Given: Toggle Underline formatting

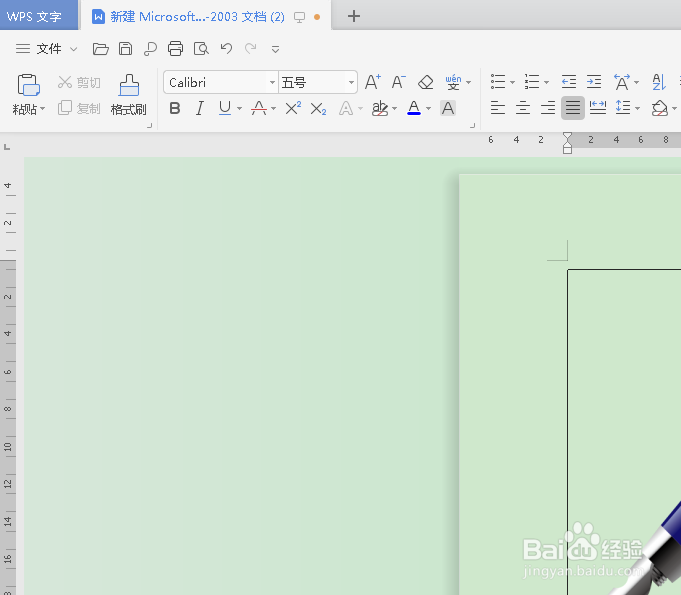Looking at the screenshot, I should point(225,108).
